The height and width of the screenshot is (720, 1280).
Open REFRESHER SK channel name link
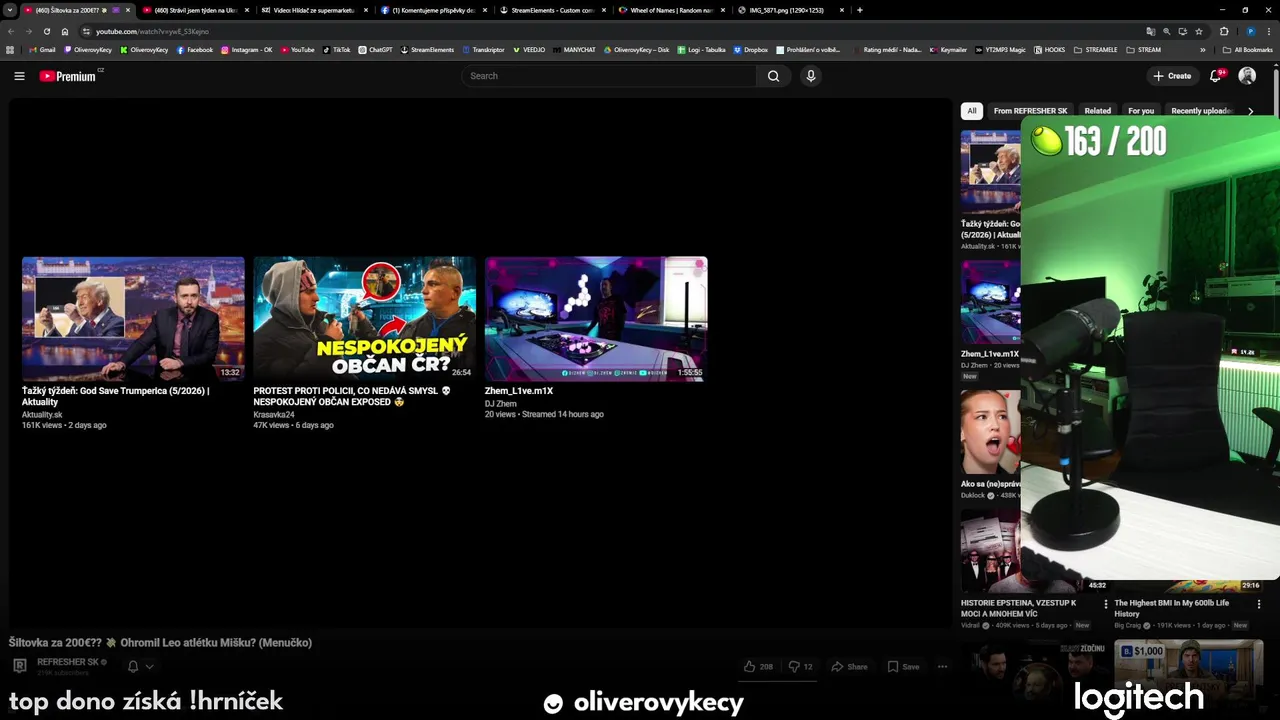68,662
